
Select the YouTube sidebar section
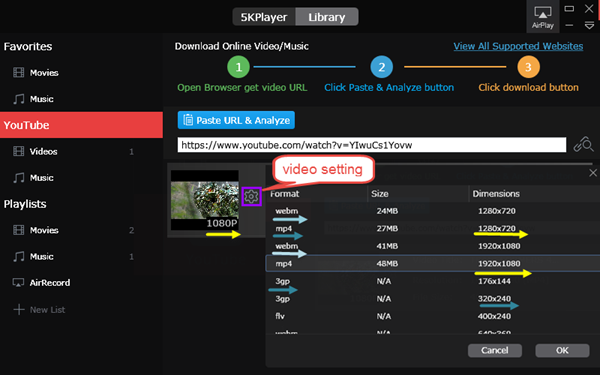click(x=81, y=125)
